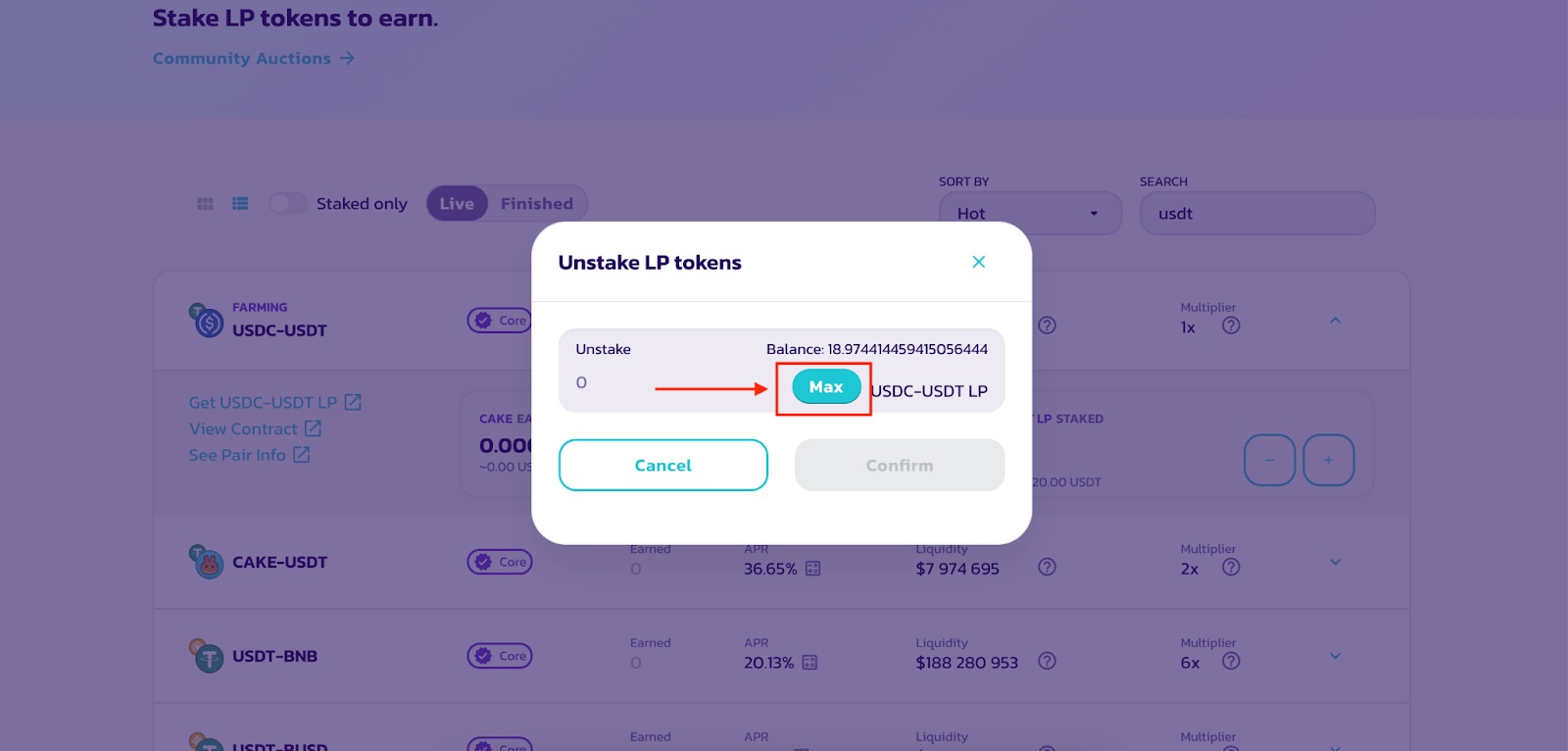
Task: Click the Confirm button
Action: click(x=900, y=465)
